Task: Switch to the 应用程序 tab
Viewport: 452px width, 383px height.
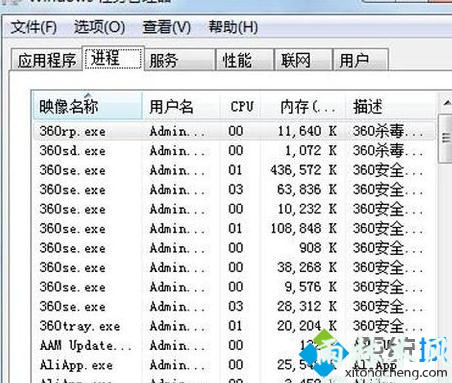Action: pyautogui.click(x=47, y=60)
